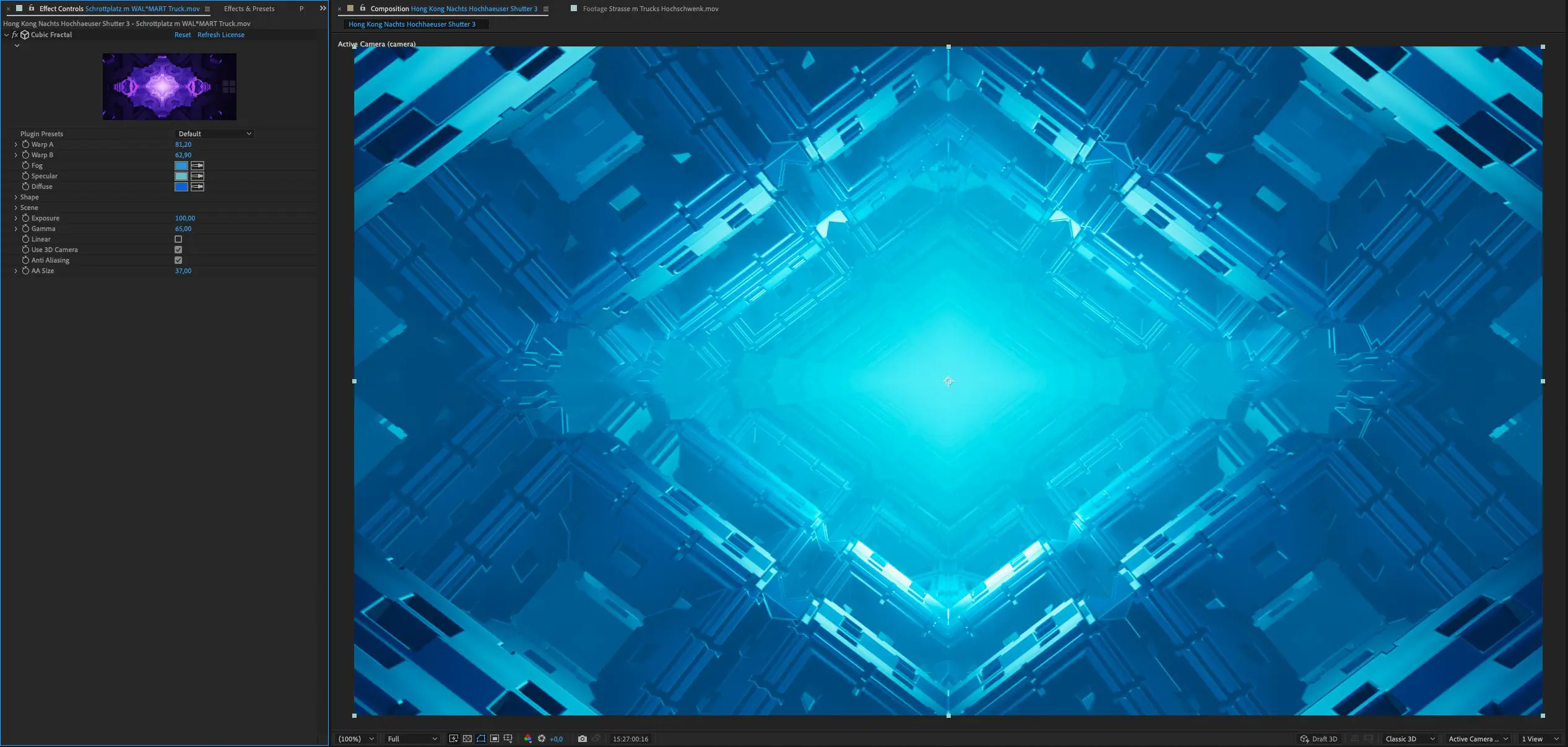This screenshot has height=747, width=1568.
Task: Toggle the transparency grid icon
Action: tap(467, 738)
